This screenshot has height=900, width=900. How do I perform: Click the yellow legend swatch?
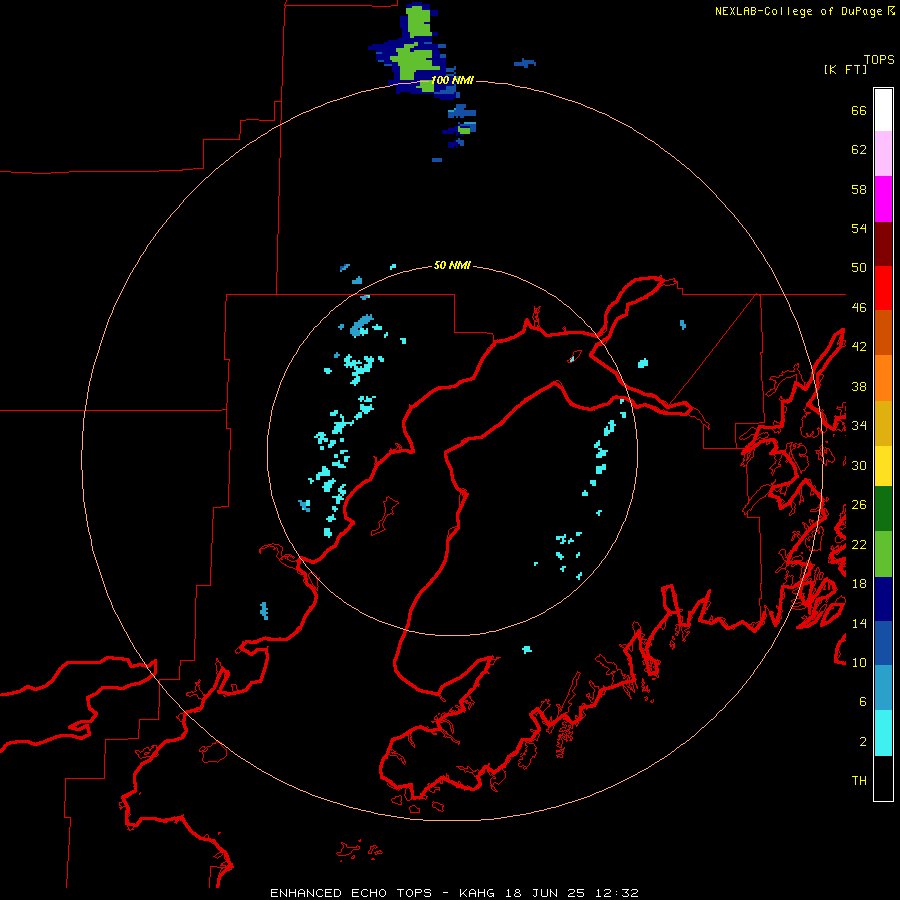[x=883, y=466]
